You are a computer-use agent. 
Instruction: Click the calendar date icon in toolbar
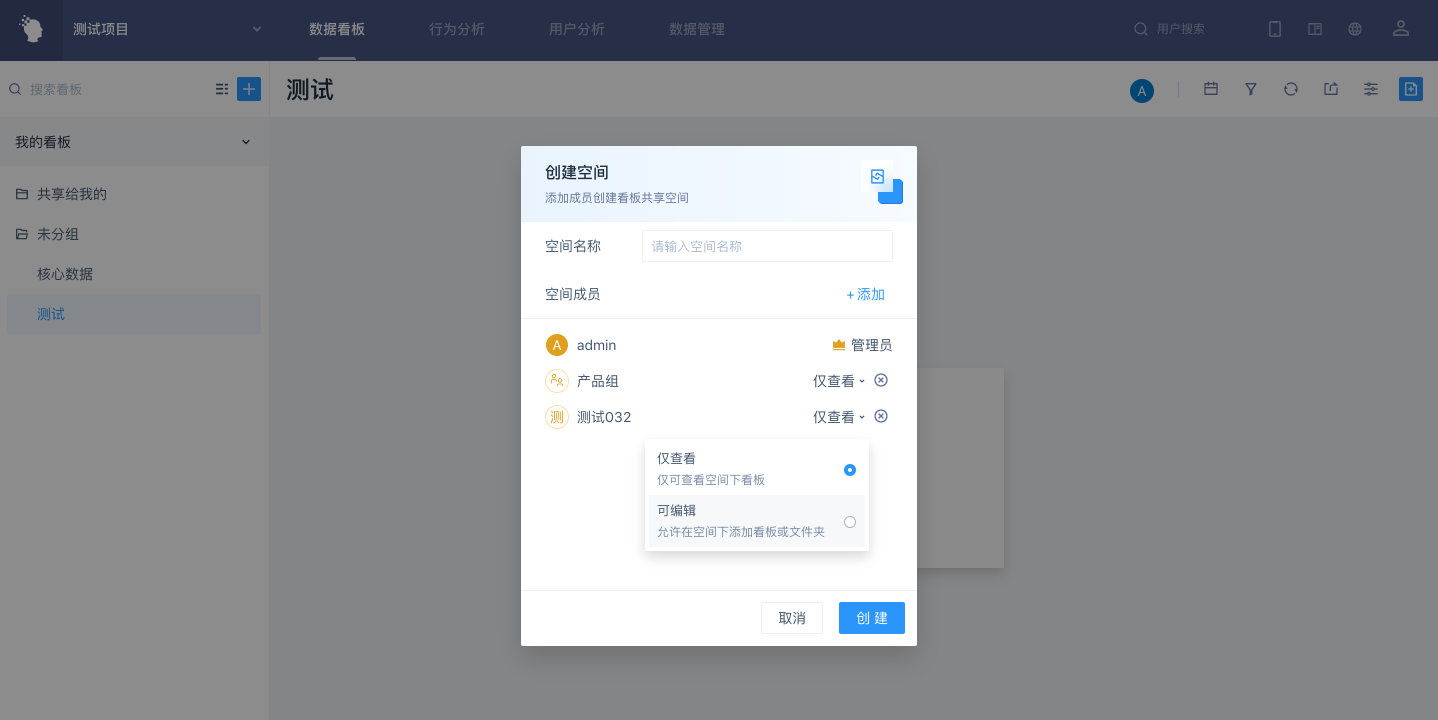click(1210, 89)
